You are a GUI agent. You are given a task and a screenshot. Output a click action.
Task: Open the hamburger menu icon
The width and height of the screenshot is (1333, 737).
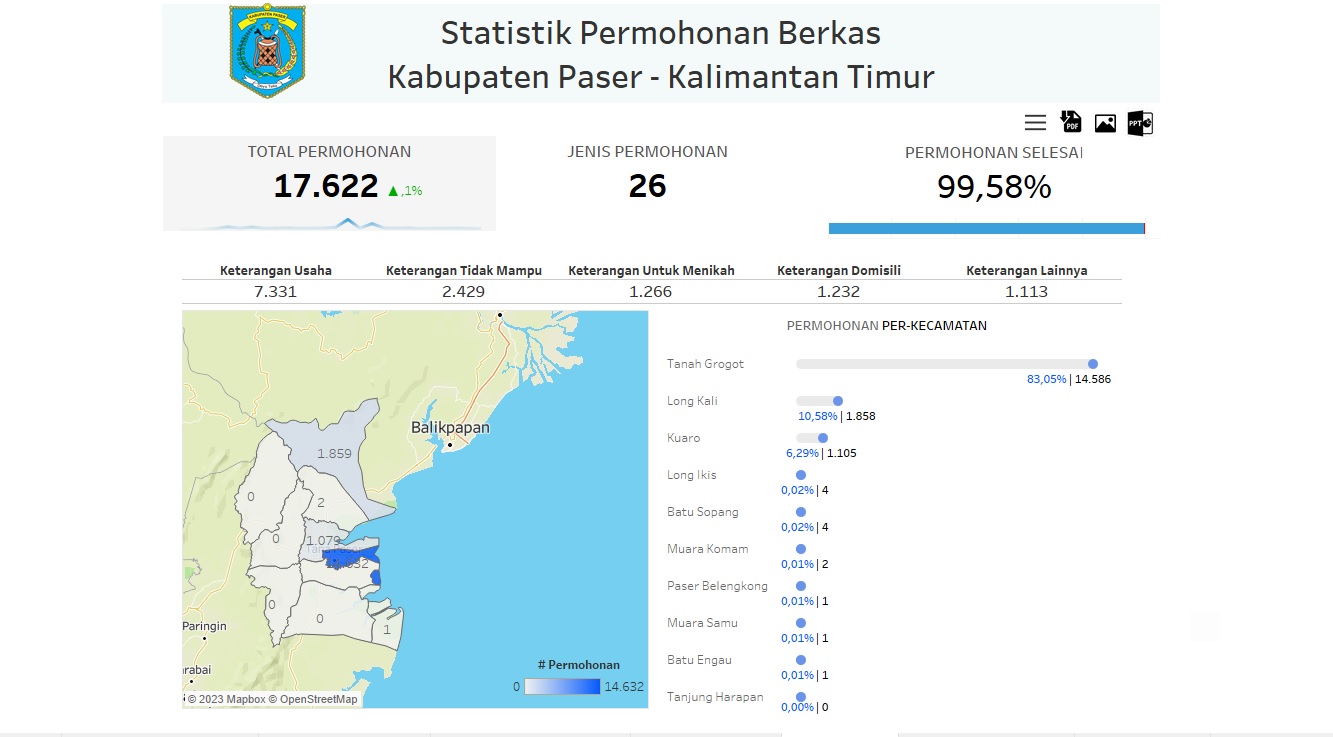(1035, 123)
